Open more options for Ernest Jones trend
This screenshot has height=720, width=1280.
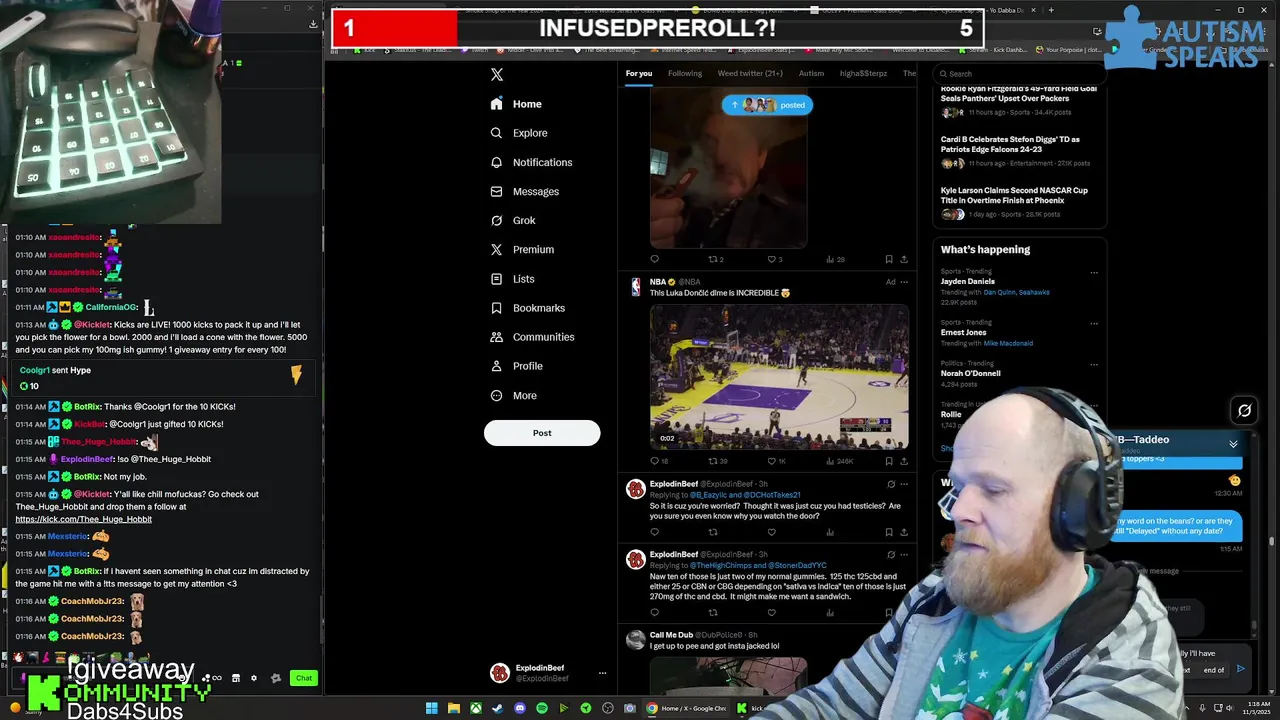click(x=1094, y=323)
